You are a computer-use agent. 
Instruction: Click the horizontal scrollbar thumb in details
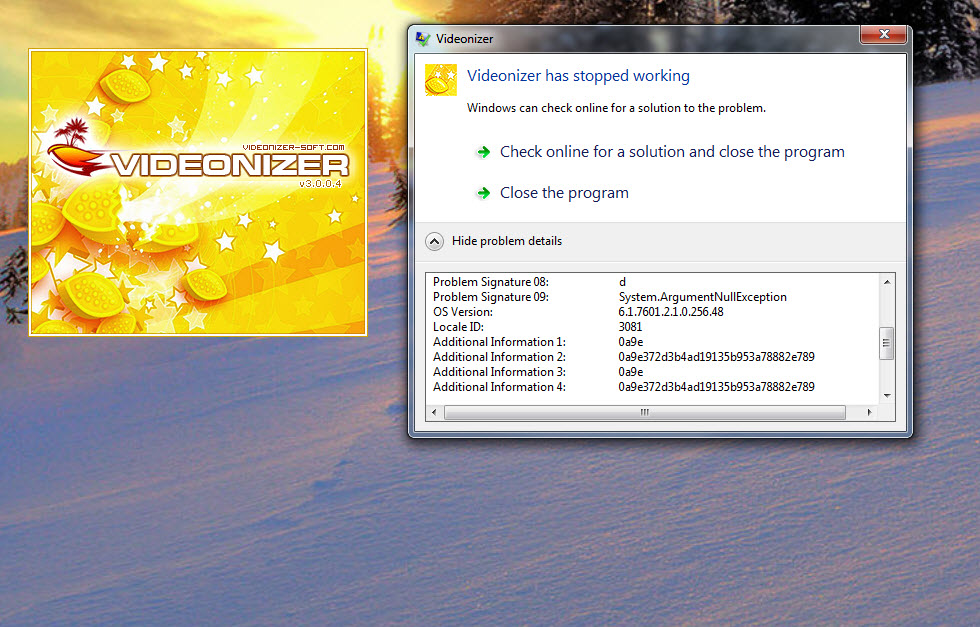[x=644, y=413]
